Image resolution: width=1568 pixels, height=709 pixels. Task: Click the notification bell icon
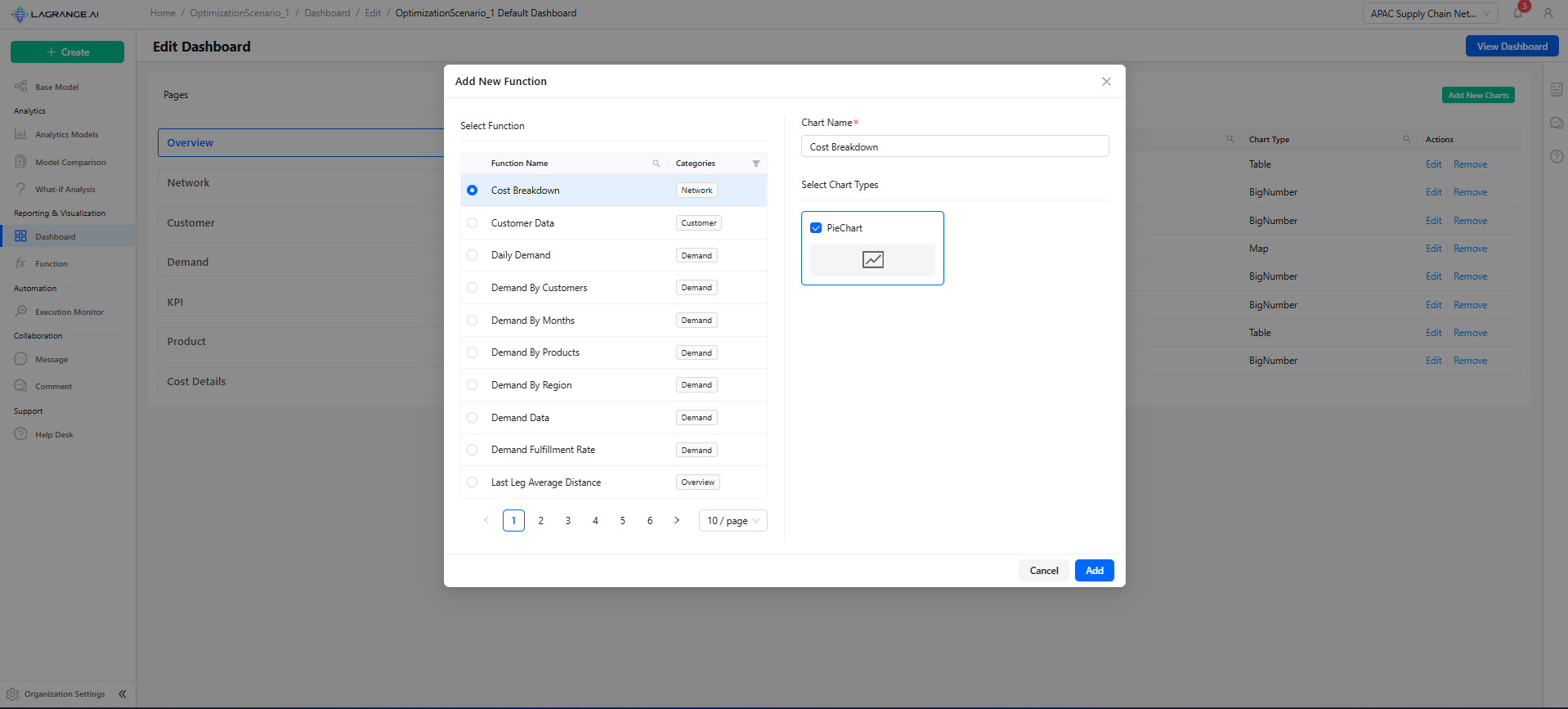pyautogui.click(x=1517, y=13)
